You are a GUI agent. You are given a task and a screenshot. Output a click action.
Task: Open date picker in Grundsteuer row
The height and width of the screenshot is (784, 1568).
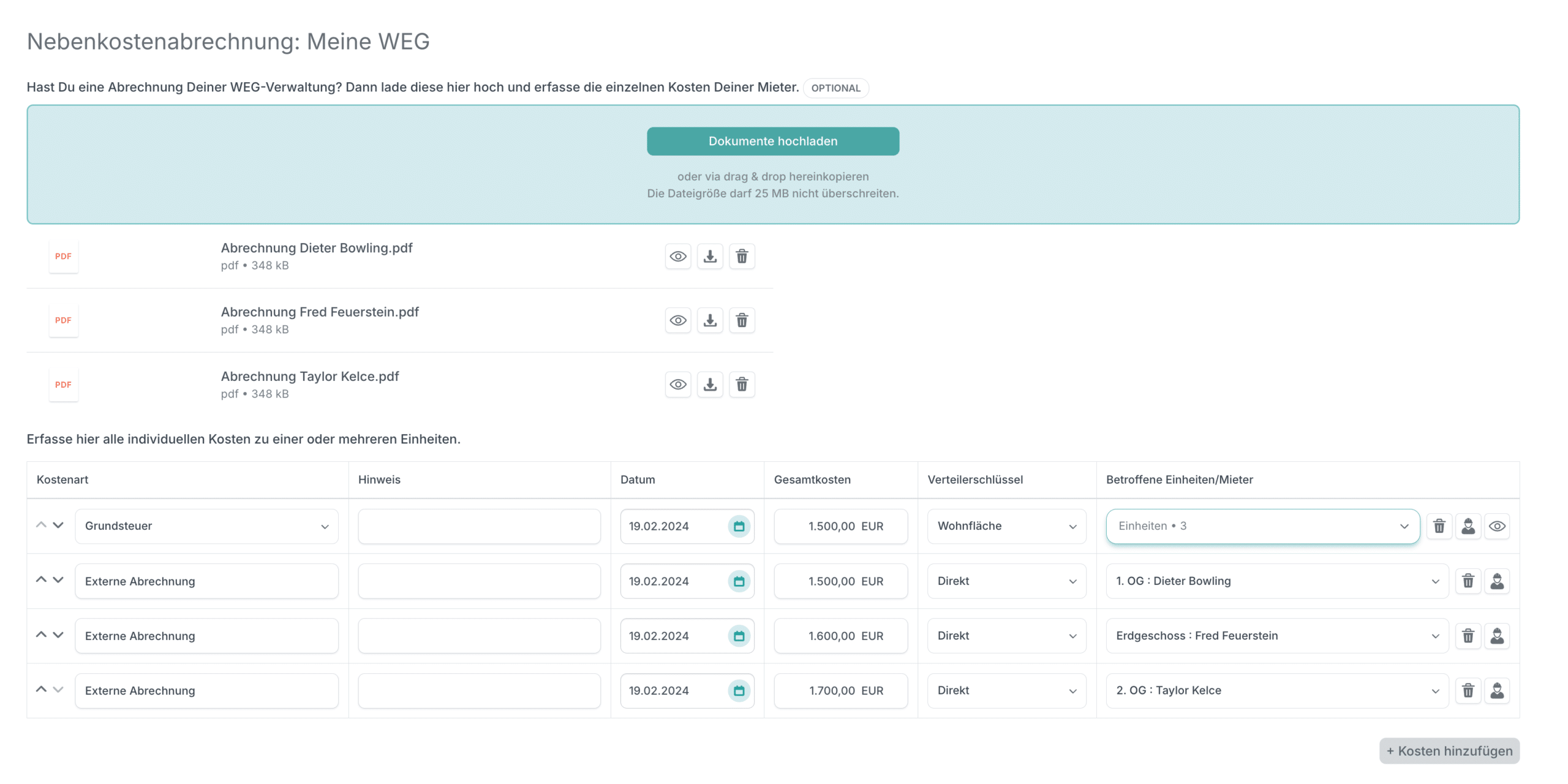point(739,526)
